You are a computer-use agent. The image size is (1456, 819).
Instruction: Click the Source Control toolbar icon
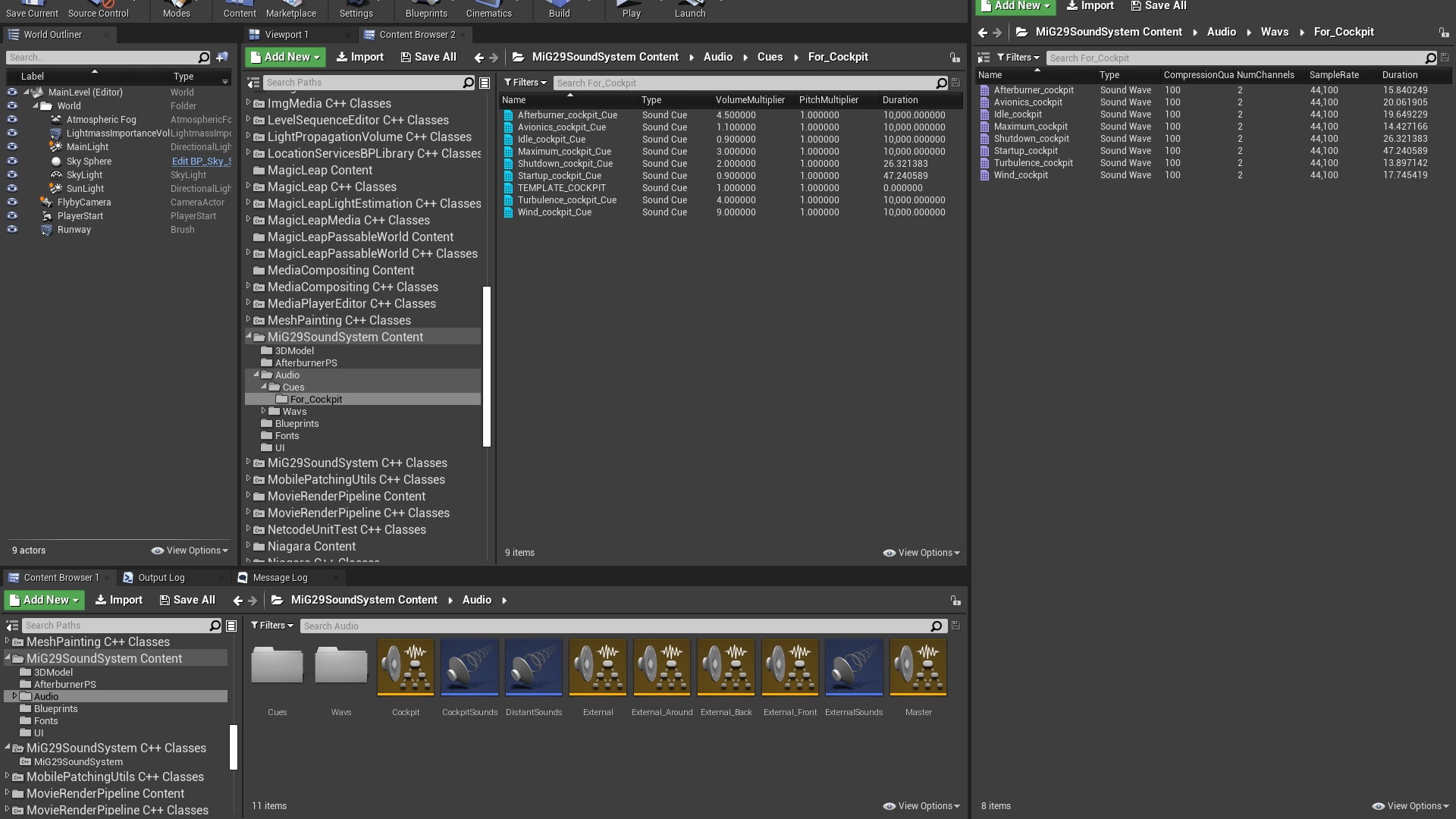[99, 8]
